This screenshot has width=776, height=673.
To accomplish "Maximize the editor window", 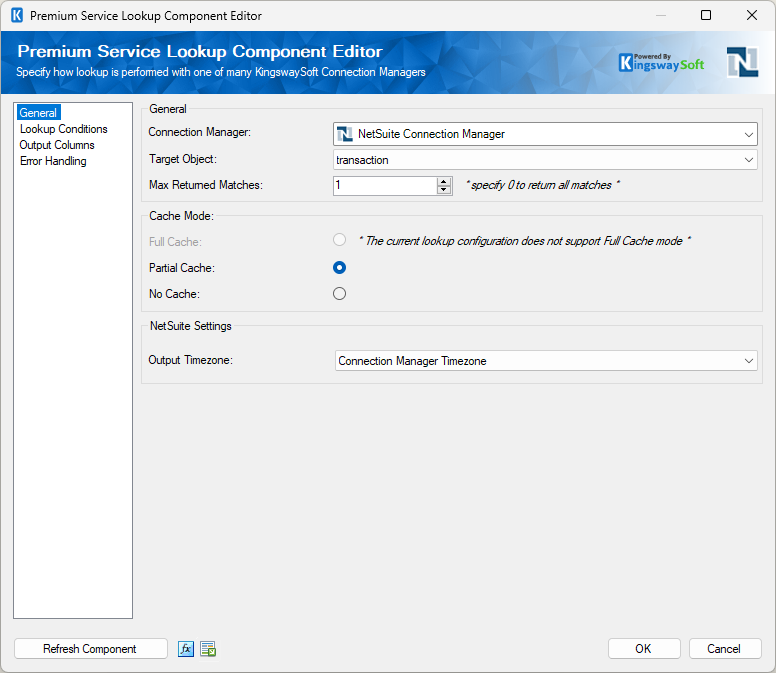I will click(706, 15).
